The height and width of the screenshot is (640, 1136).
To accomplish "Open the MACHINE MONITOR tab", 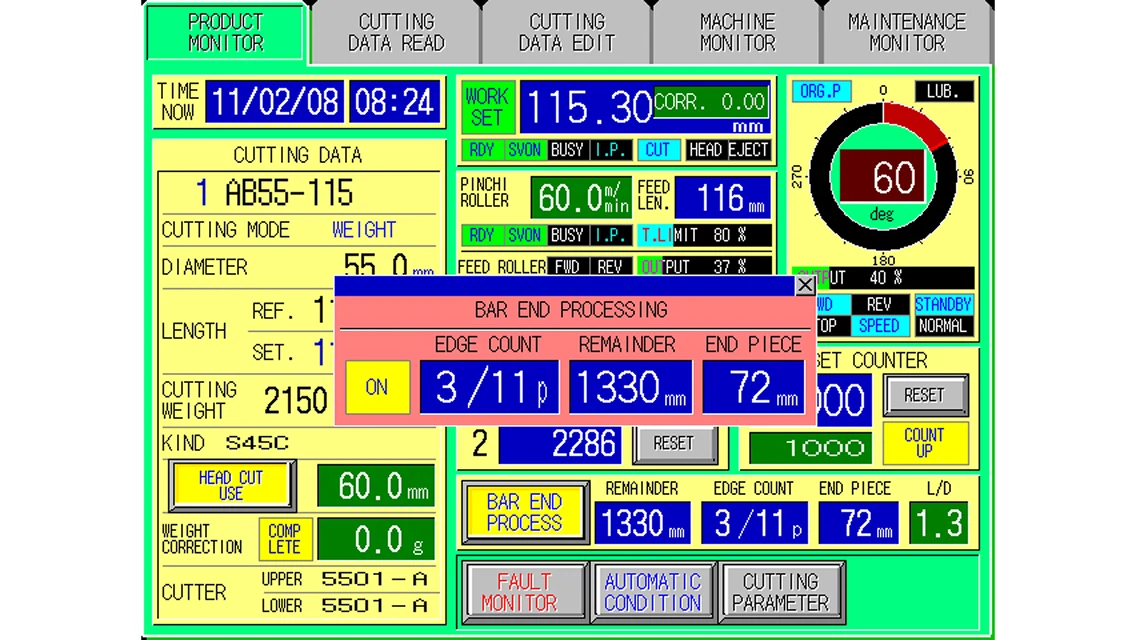I will pyautogui.click(x=737, y=32).
